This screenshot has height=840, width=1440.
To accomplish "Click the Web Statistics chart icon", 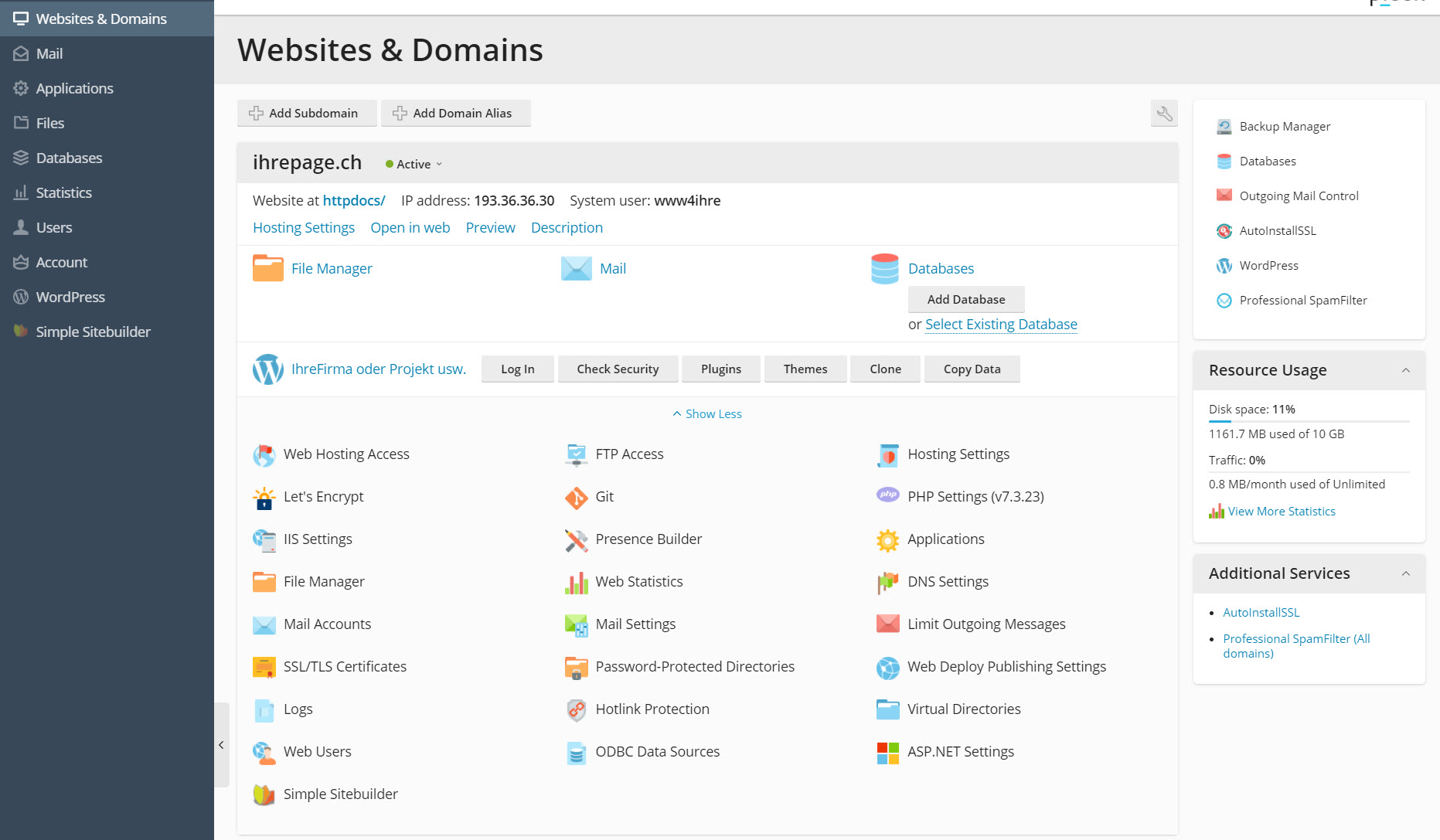I will click(x=576, y=583).
